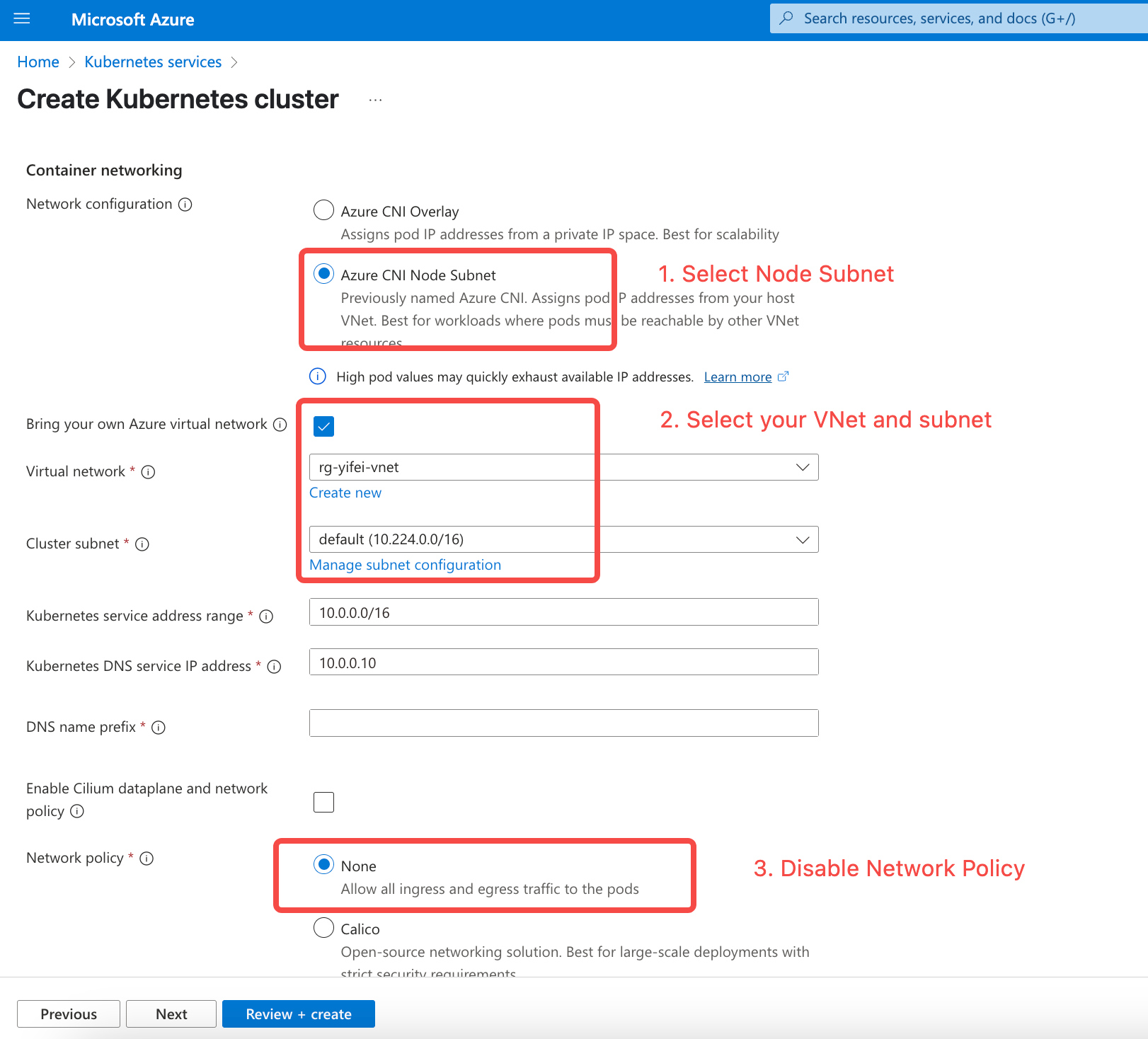This screenshot has width=1148, height=1039.
Task: Click Review + create button
Action: click(x=299, y=1014)
